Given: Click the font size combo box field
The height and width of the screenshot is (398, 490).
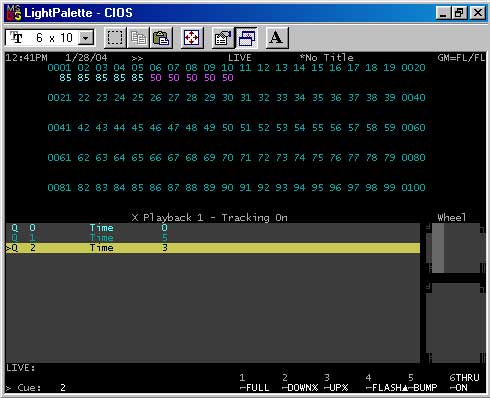Looking at the screenshot, I should pyautogui.click(x=50, y=38).
